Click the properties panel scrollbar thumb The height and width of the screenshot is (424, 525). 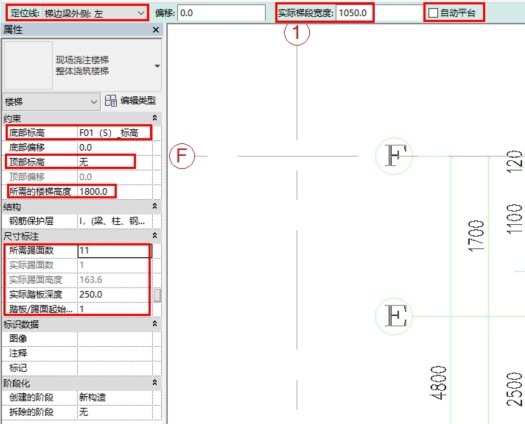157,295
